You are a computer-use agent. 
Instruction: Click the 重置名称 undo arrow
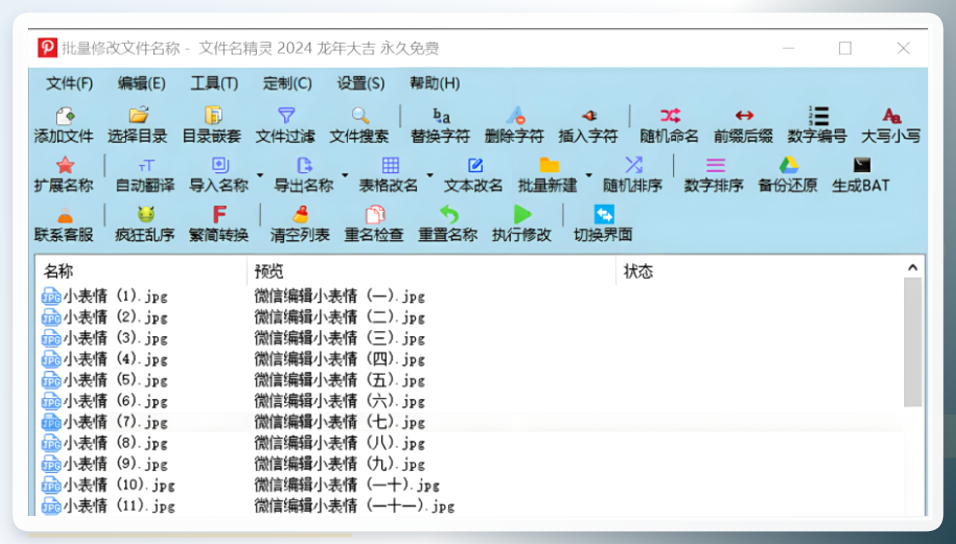(x=449, y=214)
